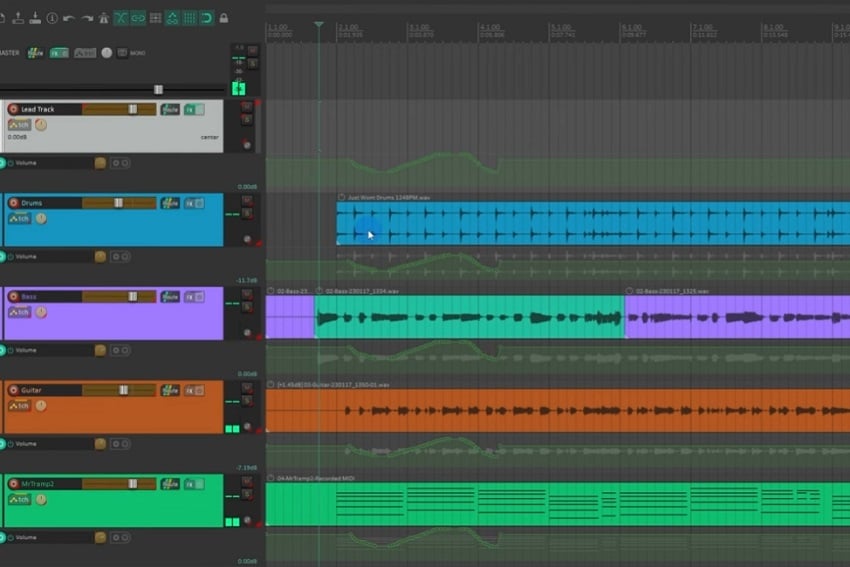850x567 pixels.
Task: Select the orange Guitar audio clip
Action: click(x=558, y=410)
